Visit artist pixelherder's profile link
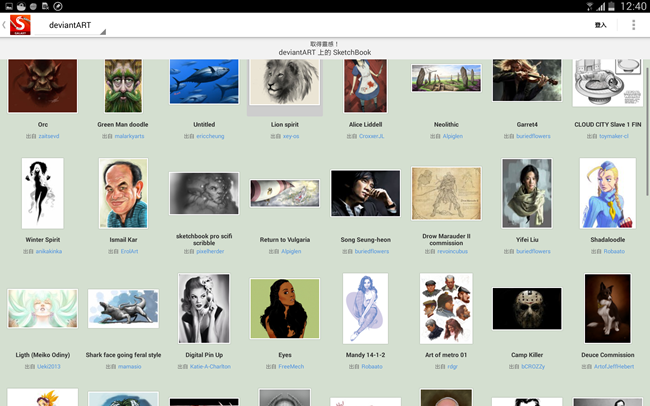The image size is (650, 406). (x=210, y=251)
